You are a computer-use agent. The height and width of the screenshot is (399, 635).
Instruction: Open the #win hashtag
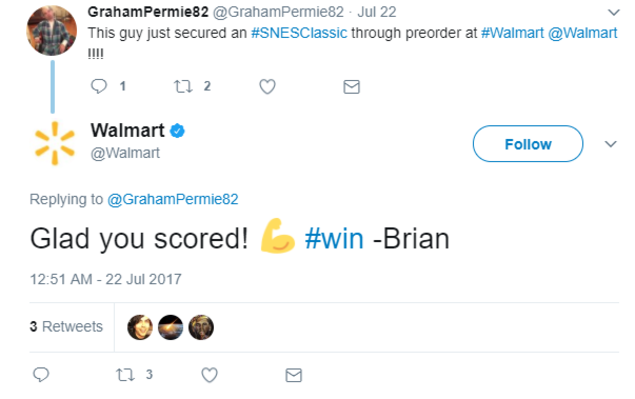point(334,239)
